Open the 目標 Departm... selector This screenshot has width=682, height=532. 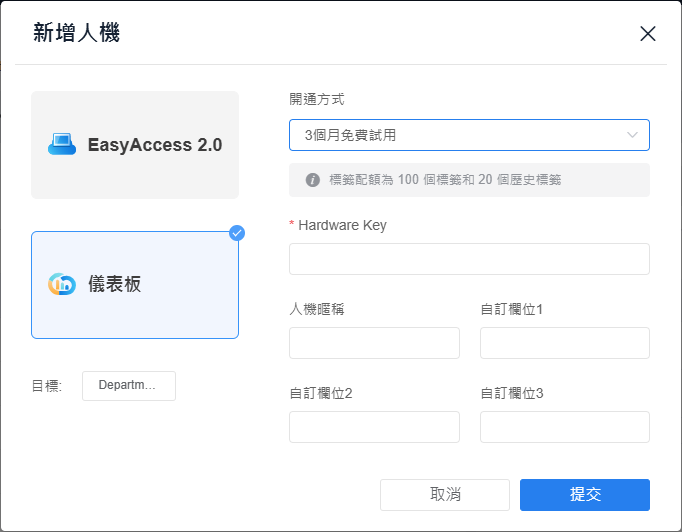129,386
